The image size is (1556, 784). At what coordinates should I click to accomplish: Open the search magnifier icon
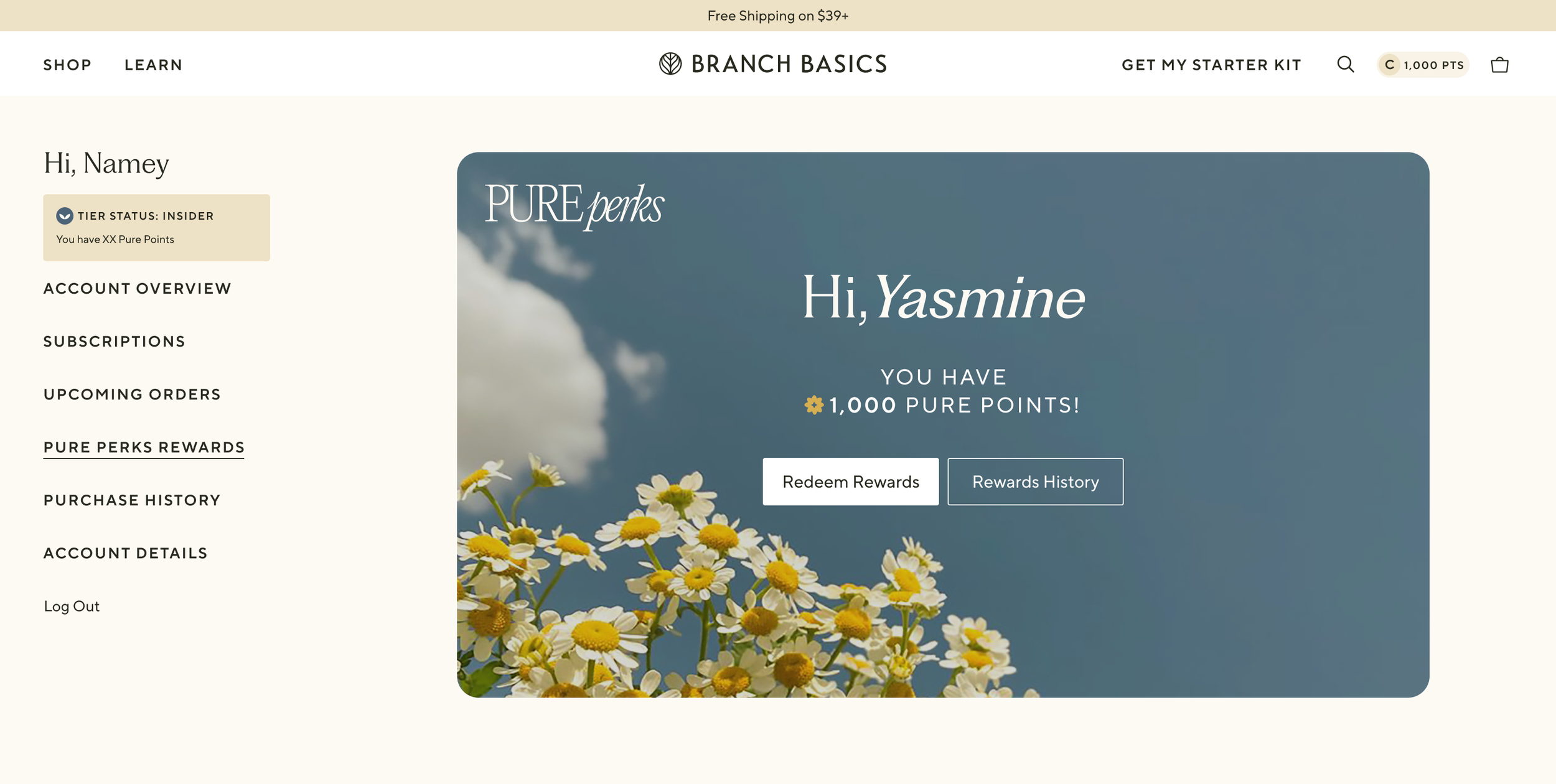tap(1346, 64)
